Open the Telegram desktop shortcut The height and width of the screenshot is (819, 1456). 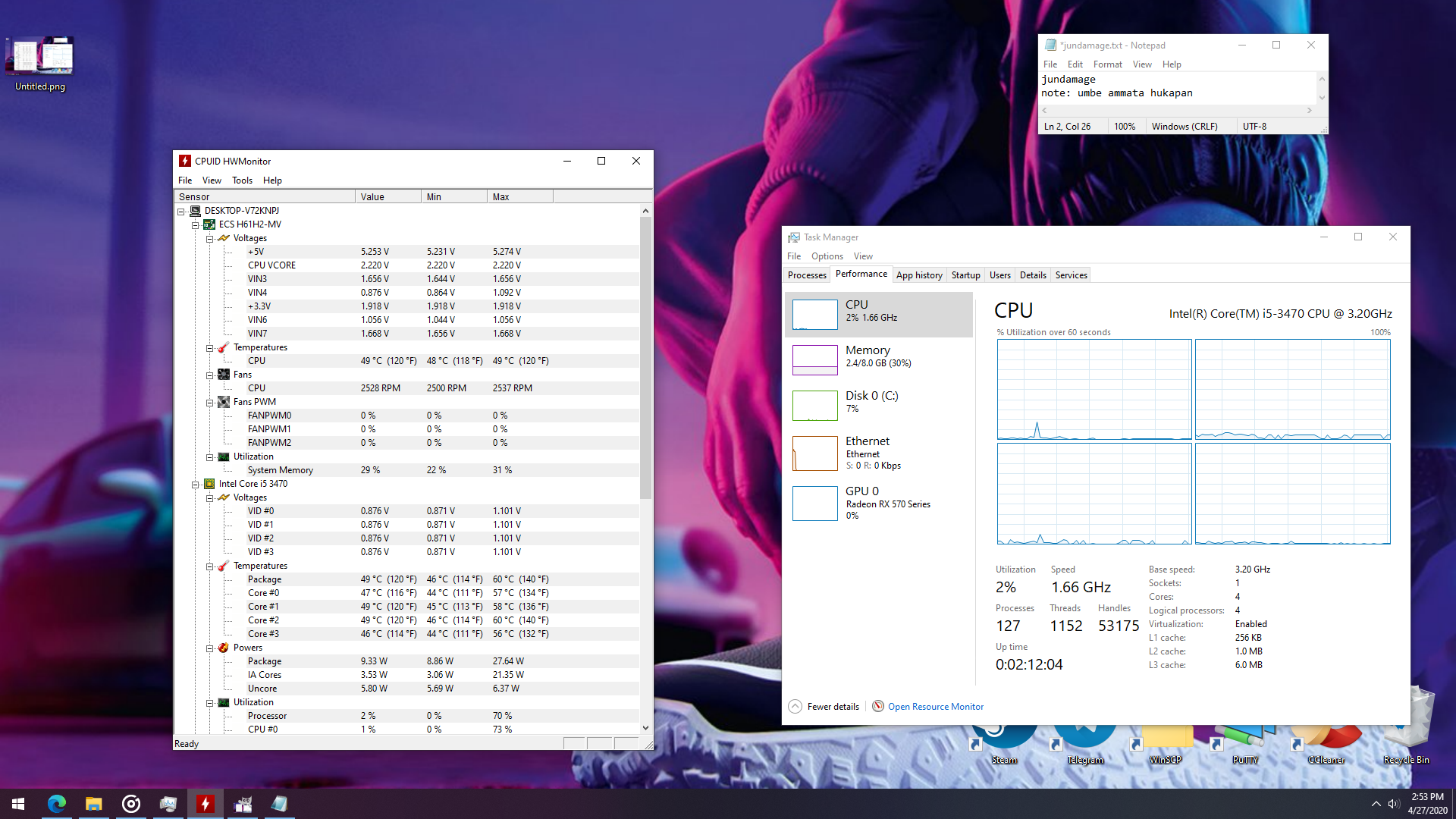[1085, 743]
